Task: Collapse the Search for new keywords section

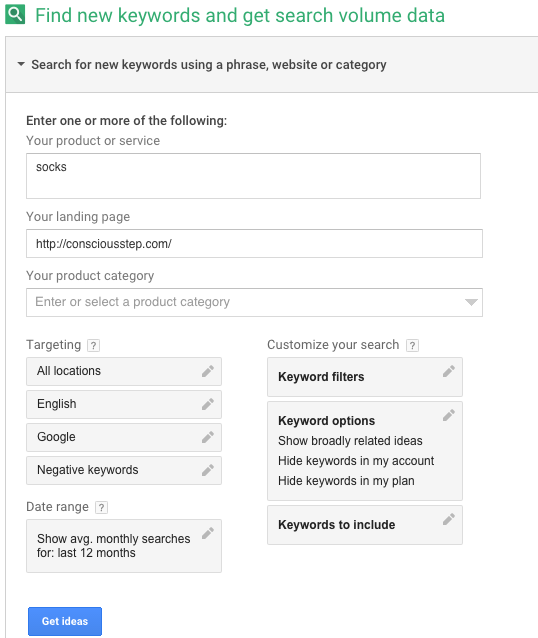Action: [x=21, y=64]
